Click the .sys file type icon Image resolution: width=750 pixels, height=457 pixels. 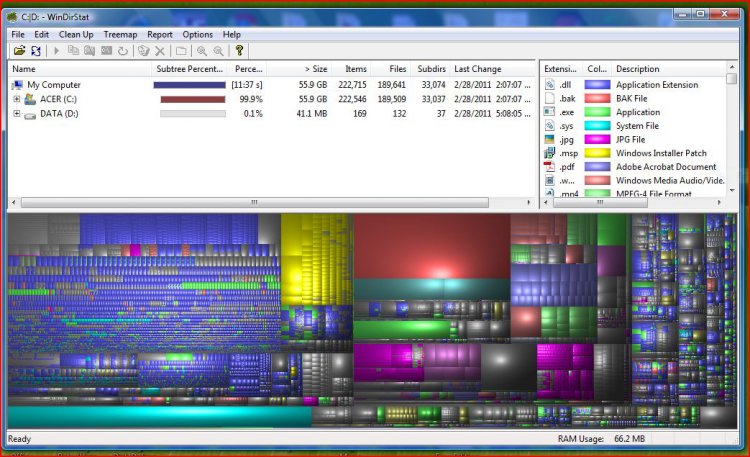click(550, 125)
